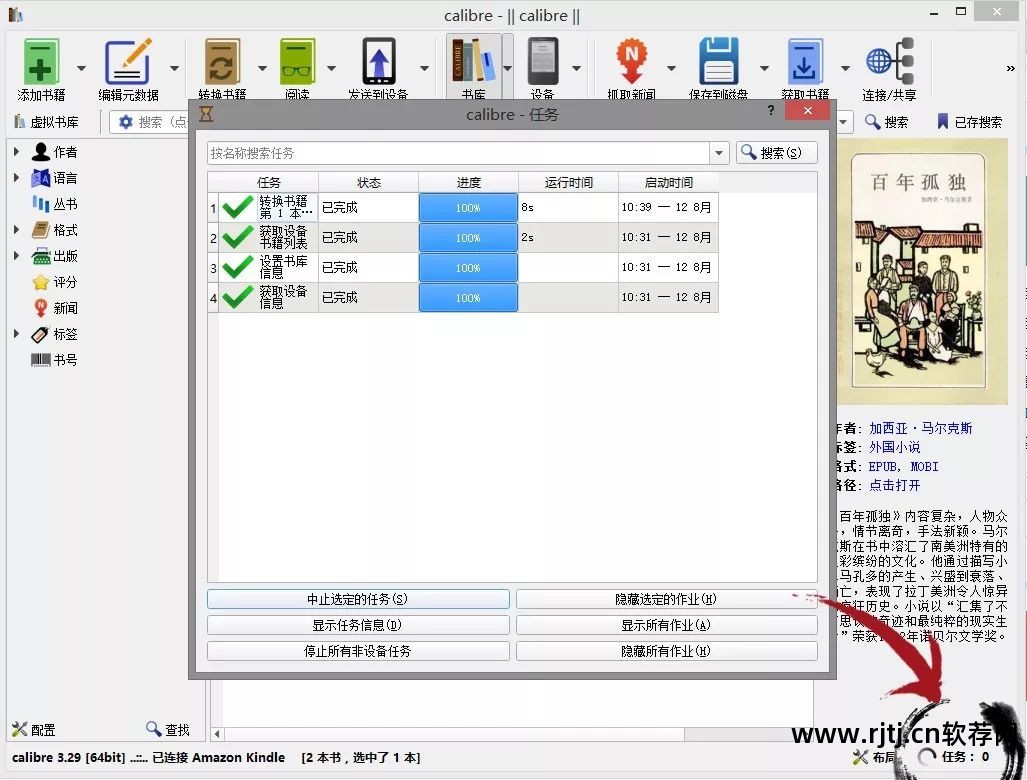
Task: Expand the 作者 (Authors) category
Action: click(x=16, y=151)
